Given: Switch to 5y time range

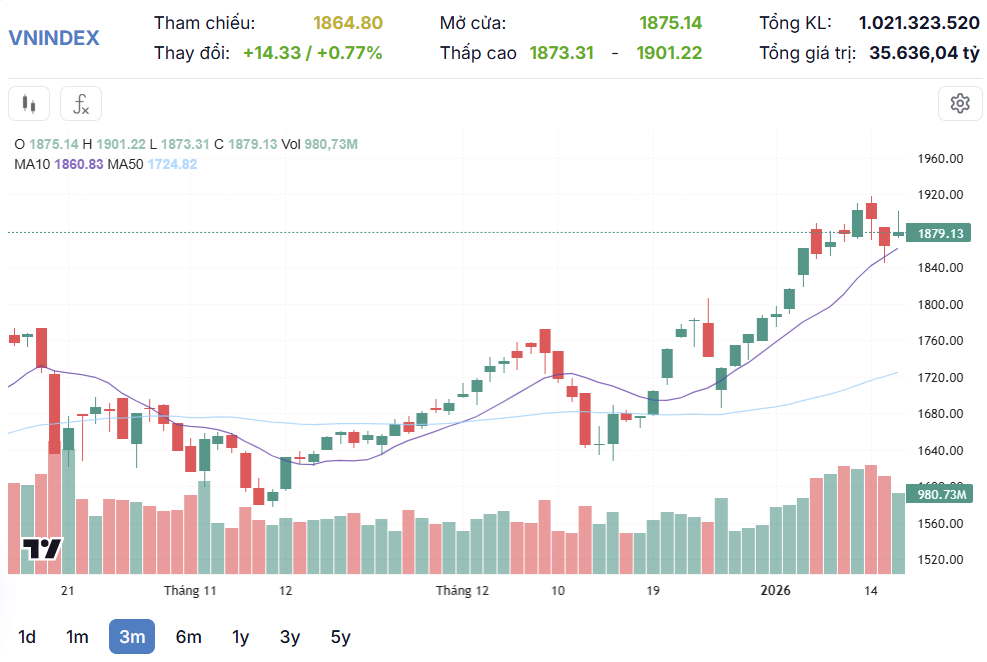Looking at the screenshot, I should 340,637.
